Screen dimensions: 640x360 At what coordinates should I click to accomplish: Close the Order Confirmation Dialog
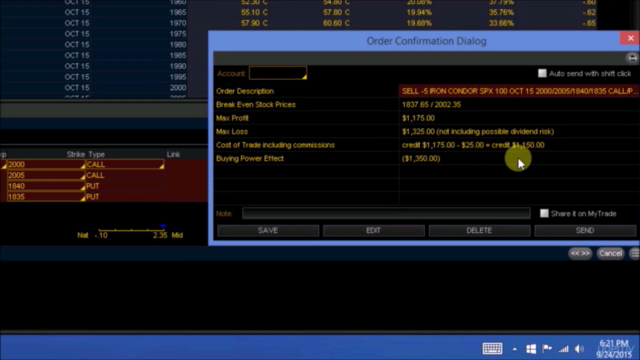tap(630, 38)
